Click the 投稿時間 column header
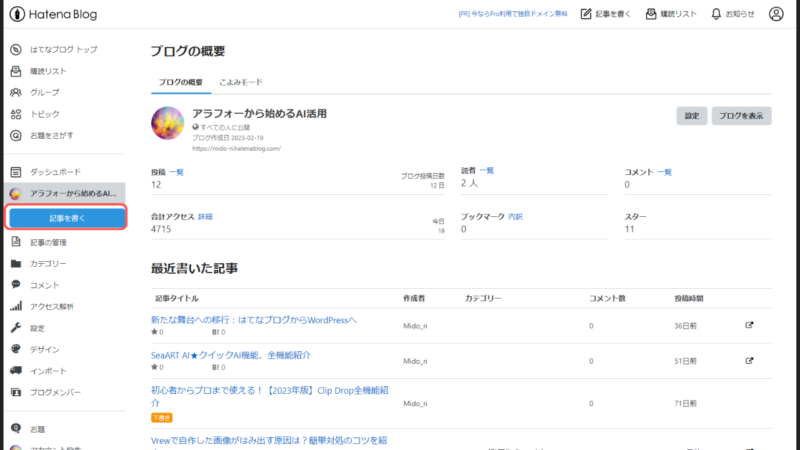This screenshot has width=800, height=450. (689, 298)
